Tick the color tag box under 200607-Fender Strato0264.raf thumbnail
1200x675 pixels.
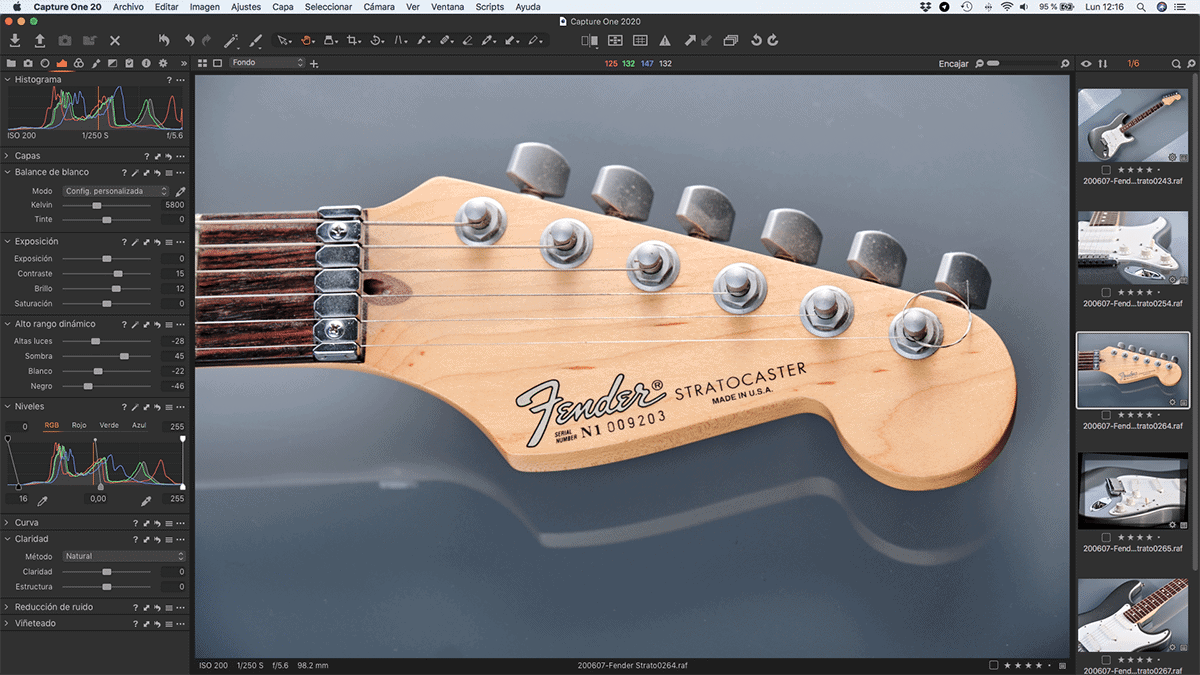click(x=1106, y=415)
